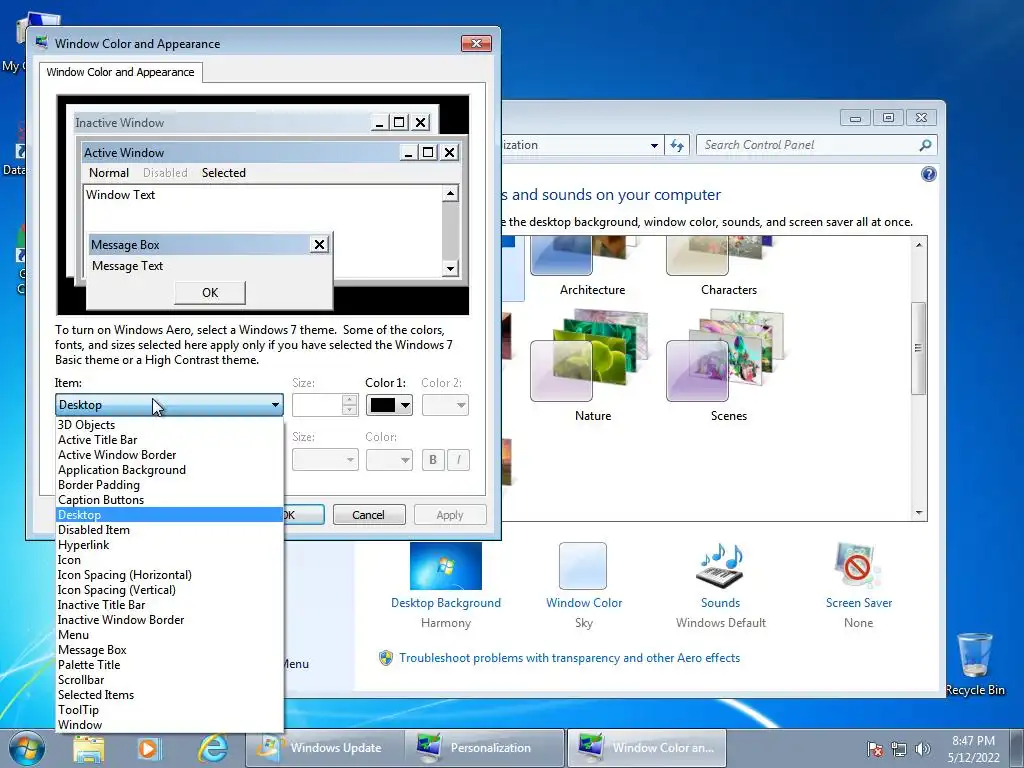Pick Inactive Window Border entry
1024x768 pixels.
tap(170, 620)
